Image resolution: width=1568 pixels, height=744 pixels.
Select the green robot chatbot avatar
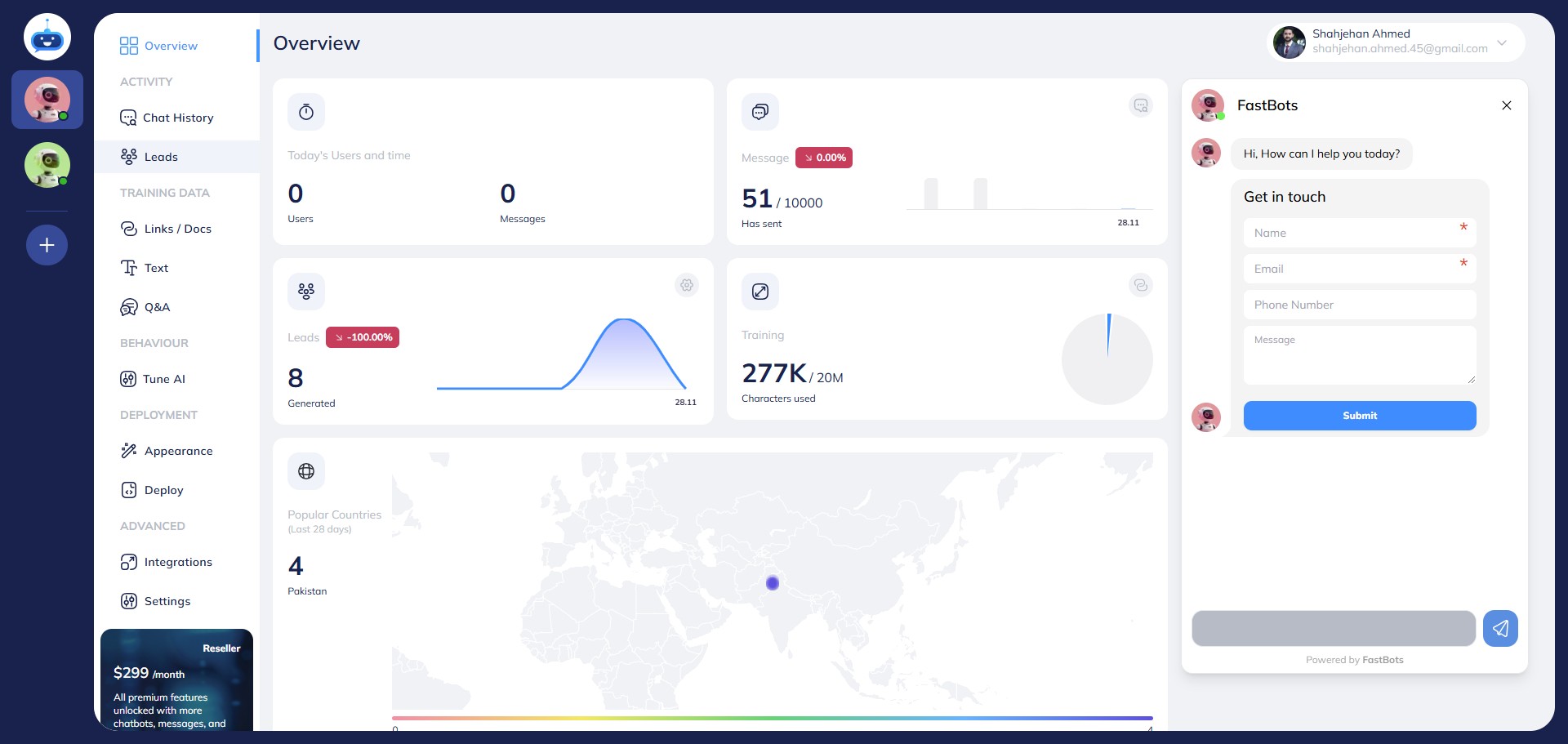[47, 165]
